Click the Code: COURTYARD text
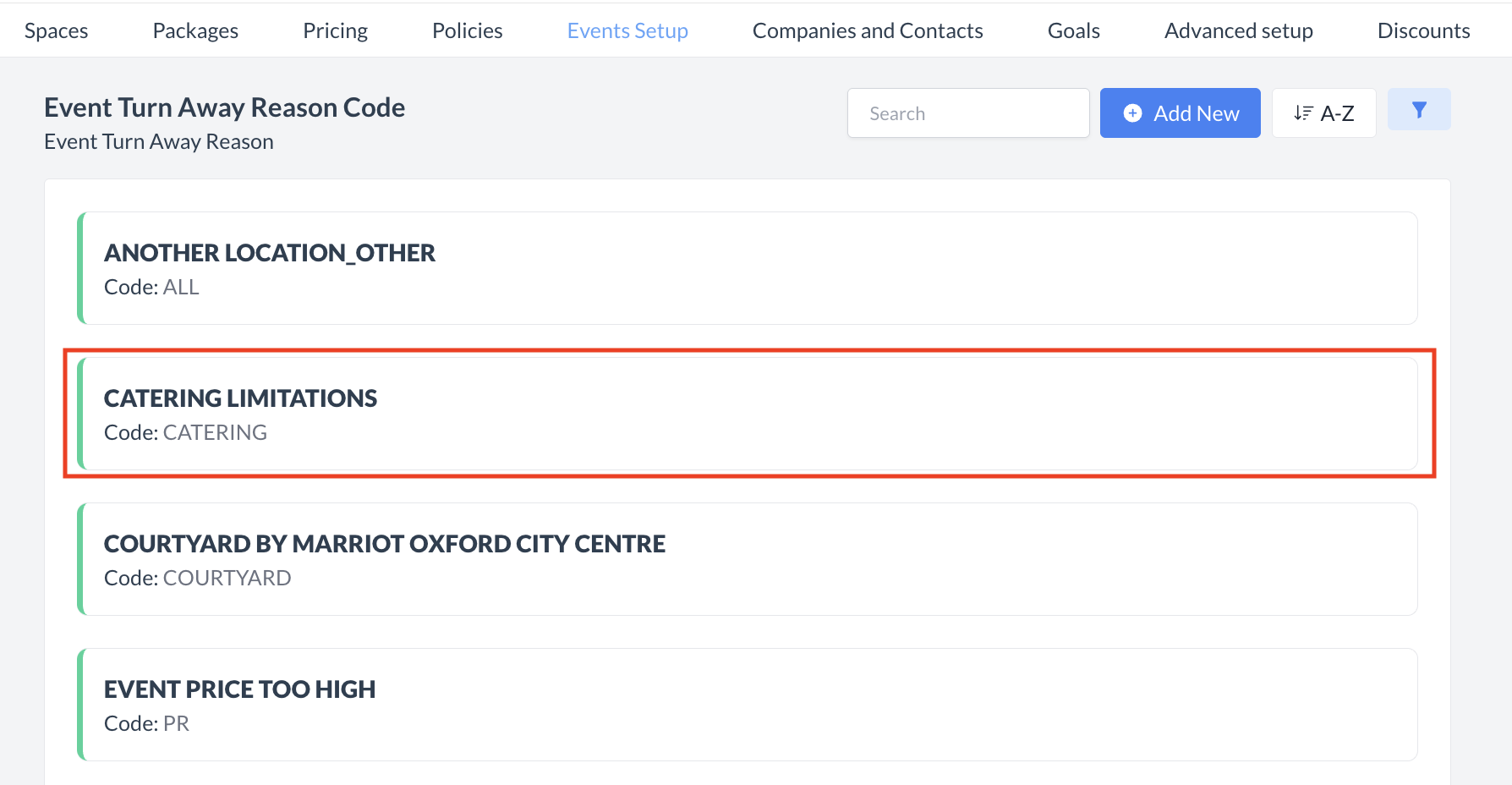 coord(197,579)
